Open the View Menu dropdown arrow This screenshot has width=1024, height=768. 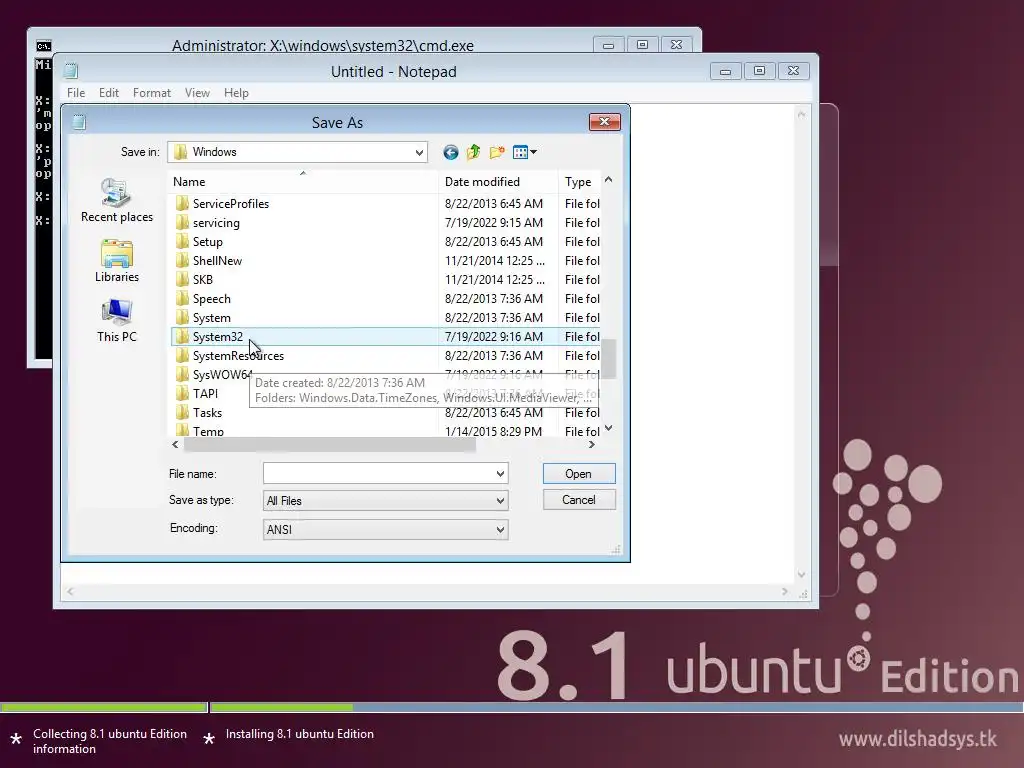coord(534,152)
